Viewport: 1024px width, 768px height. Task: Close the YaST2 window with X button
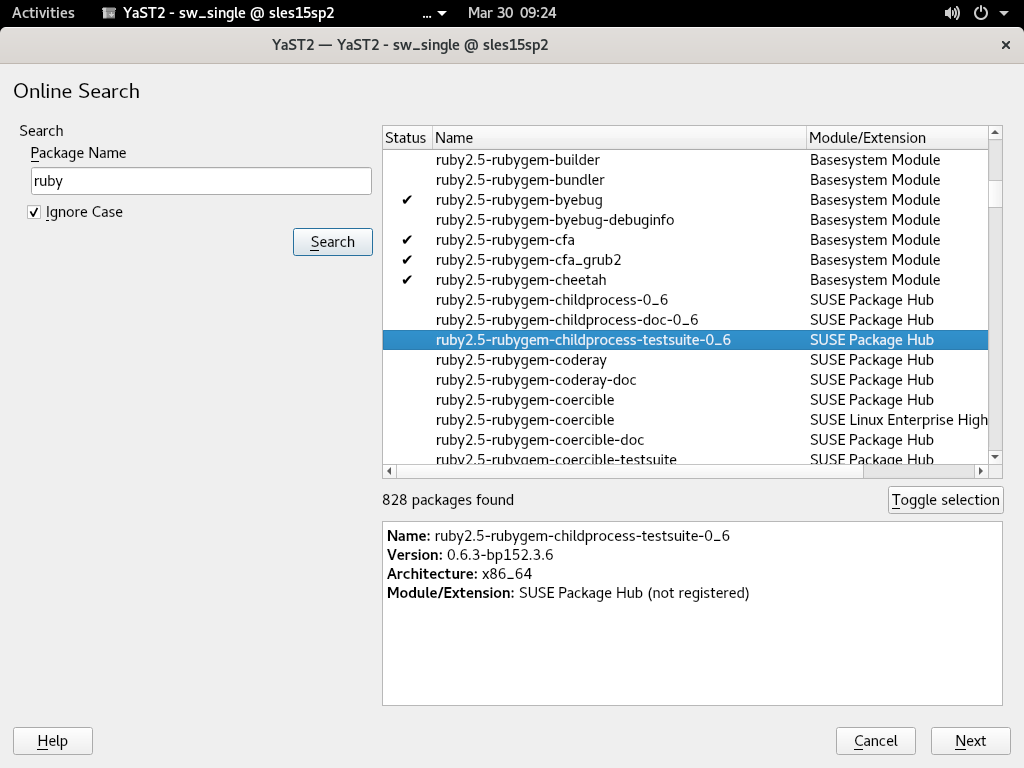coord(1005,45)
